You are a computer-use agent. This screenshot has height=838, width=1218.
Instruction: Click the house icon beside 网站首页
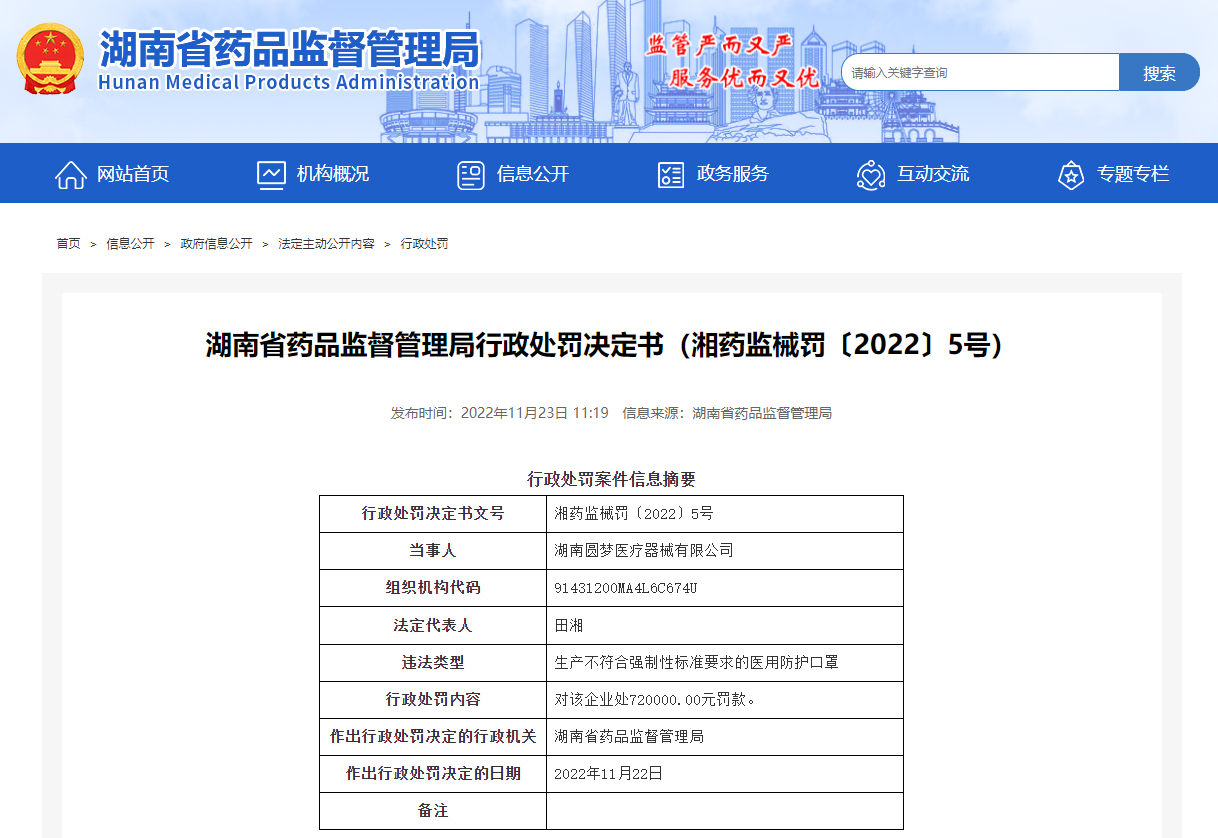(x=70, y=174)
